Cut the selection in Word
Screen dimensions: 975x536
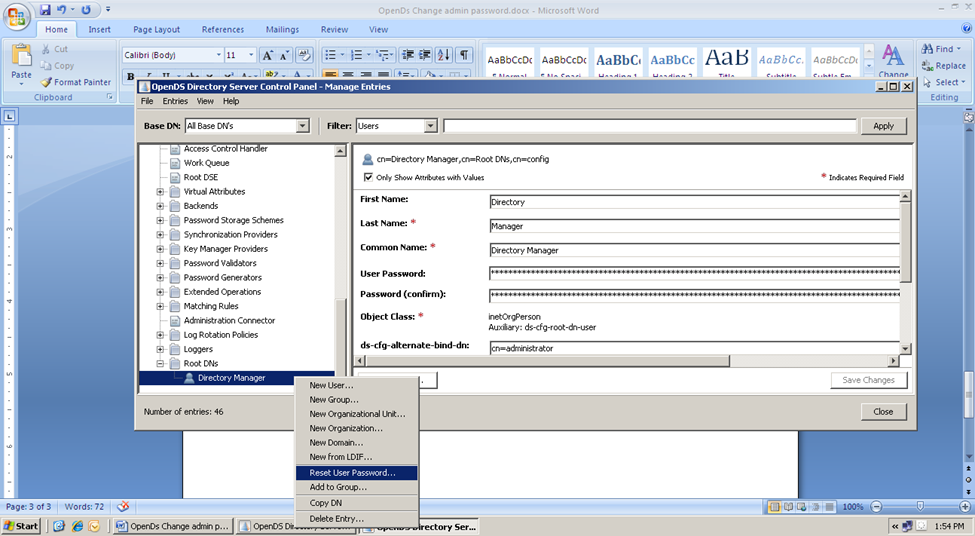[x=55, y=49]
